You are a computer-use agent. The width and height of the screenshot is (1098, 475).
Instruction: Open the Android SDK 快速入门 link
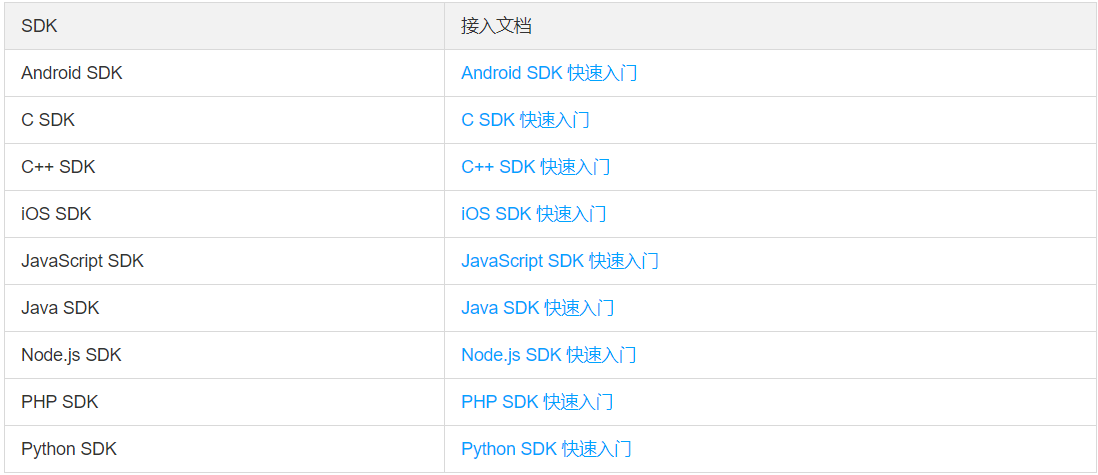point(548,73)
